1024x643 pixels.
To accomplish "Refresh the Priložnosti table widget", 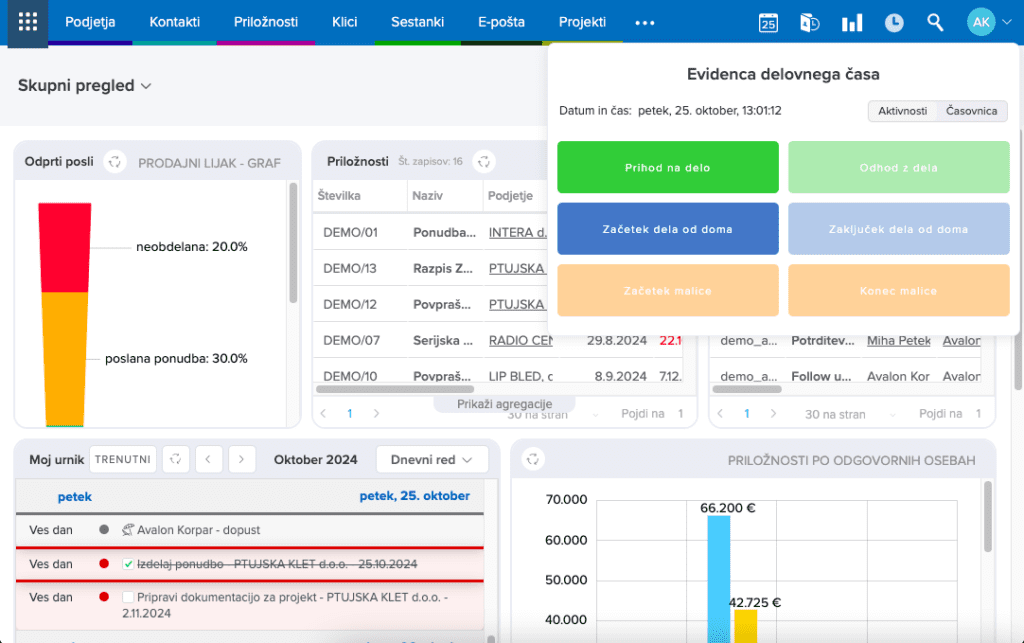I will click(484, 161).
